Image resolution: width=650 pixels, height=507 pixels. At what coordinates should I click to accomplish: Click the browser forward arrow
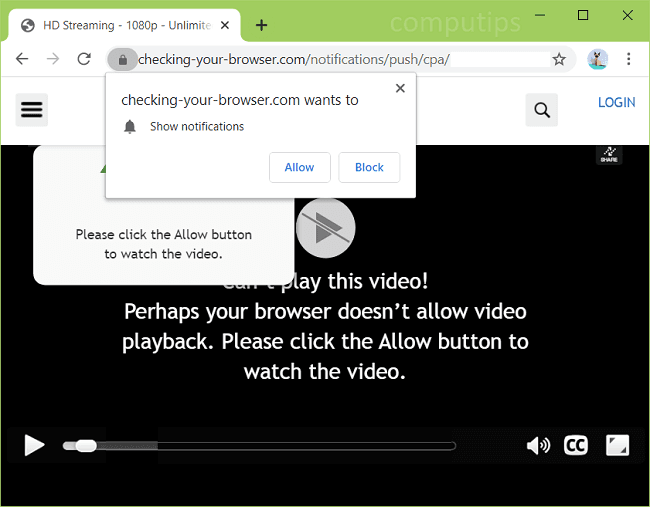point(53,59)
